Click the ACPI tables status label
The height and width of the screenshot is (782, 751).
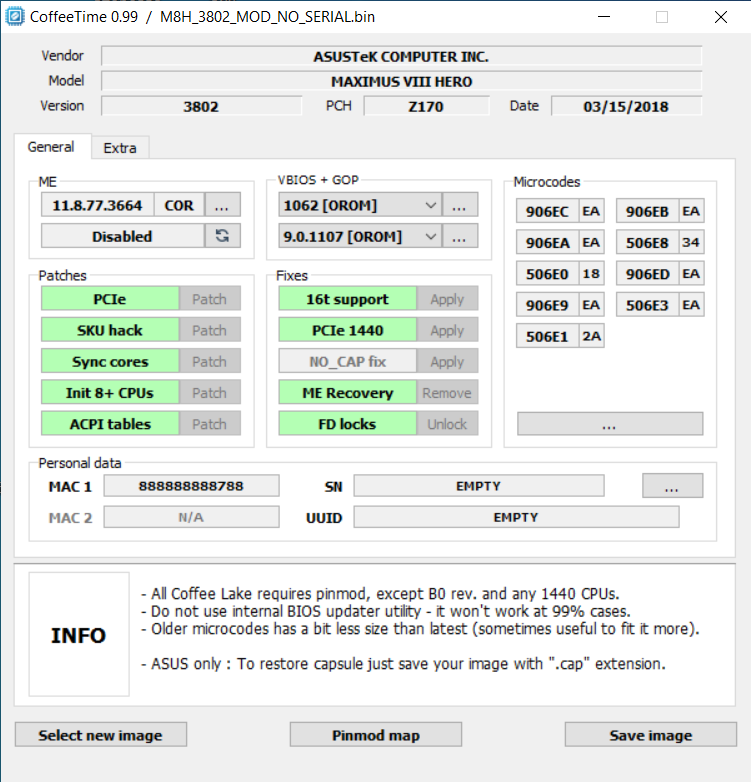tap(110, 424)
